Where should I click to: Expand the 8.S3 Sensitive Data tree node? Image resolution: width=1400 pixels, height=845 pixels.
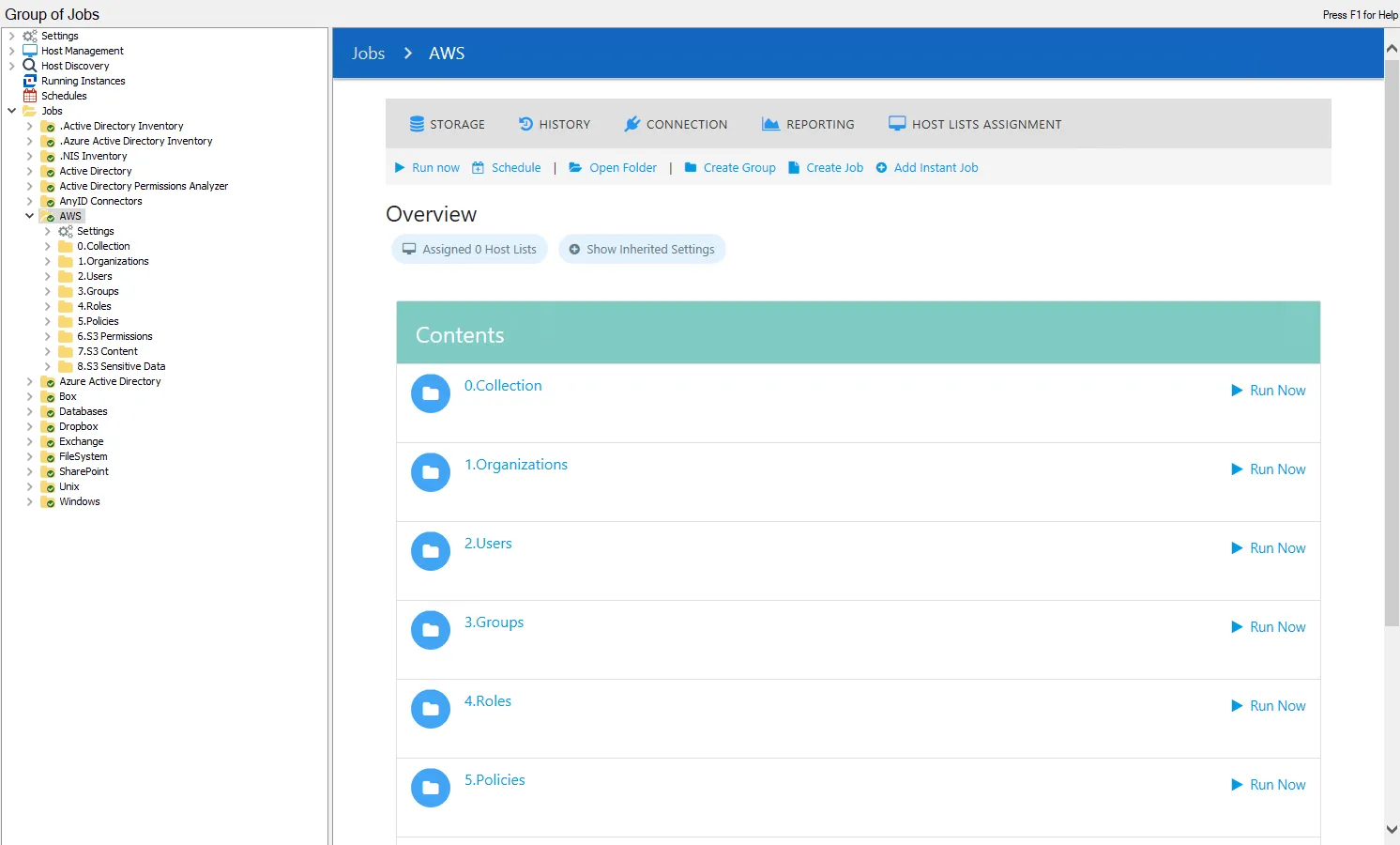click(47, 366)
